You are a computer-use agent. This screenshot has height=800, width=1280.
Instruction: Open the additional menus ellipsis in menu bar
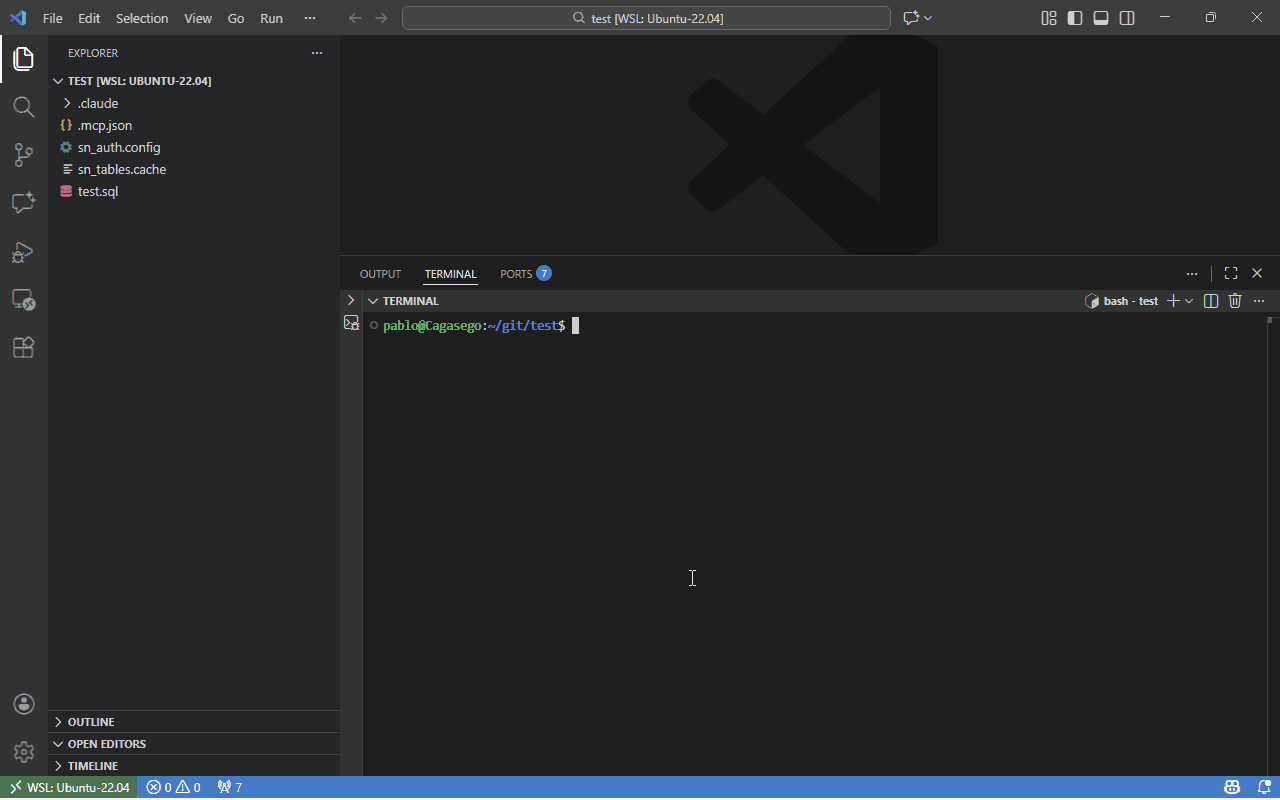[310, 18]
